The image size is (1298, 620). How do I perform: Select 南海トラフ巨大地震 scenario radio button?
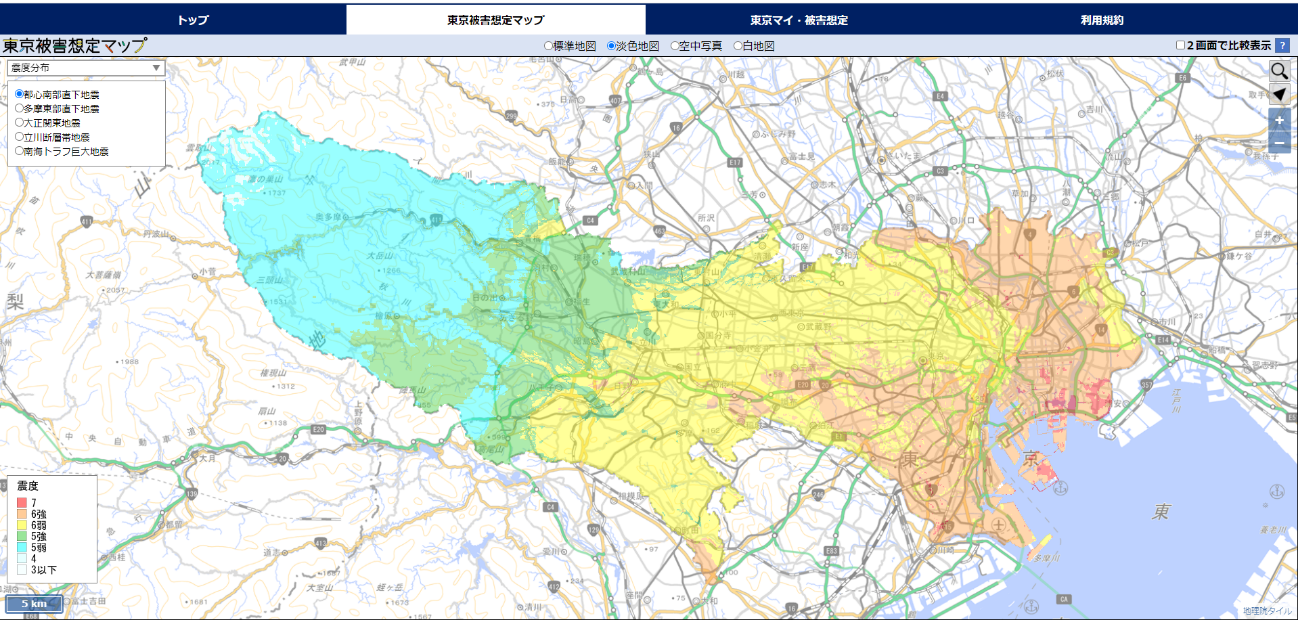pyautogui.click(x=20, y=150)
